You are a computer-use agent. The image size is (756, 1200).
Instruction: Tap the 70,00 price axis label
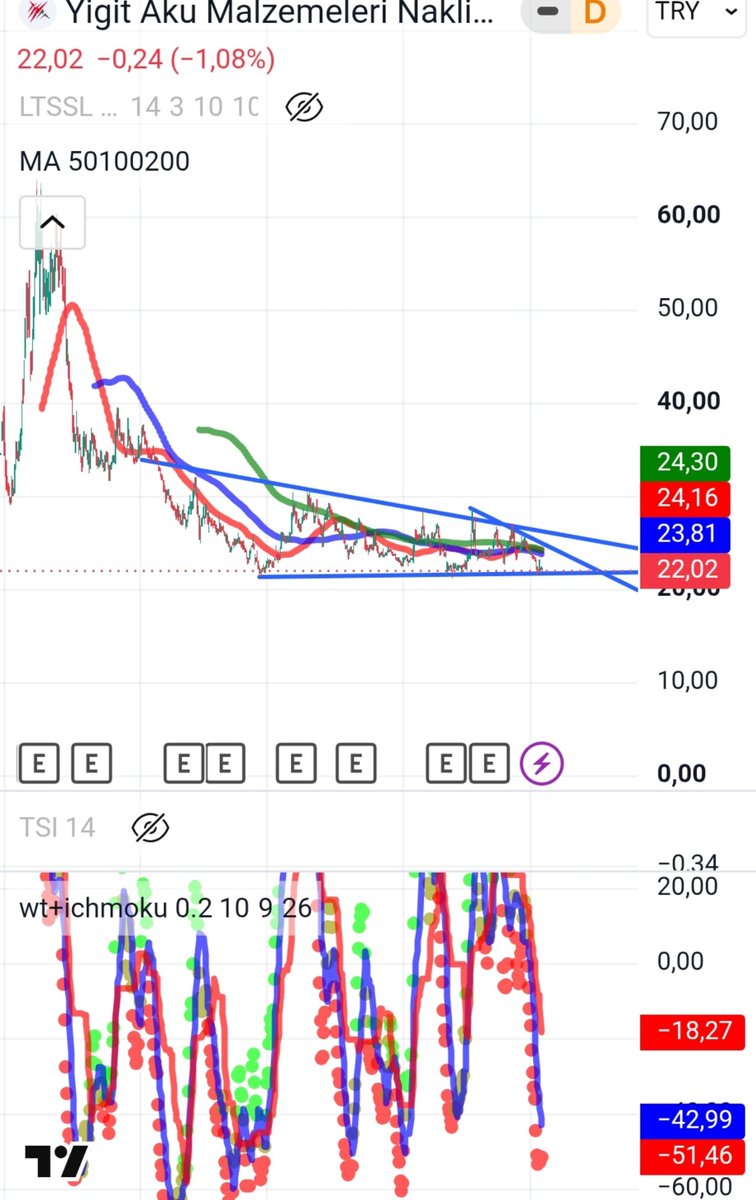(688, 121)
